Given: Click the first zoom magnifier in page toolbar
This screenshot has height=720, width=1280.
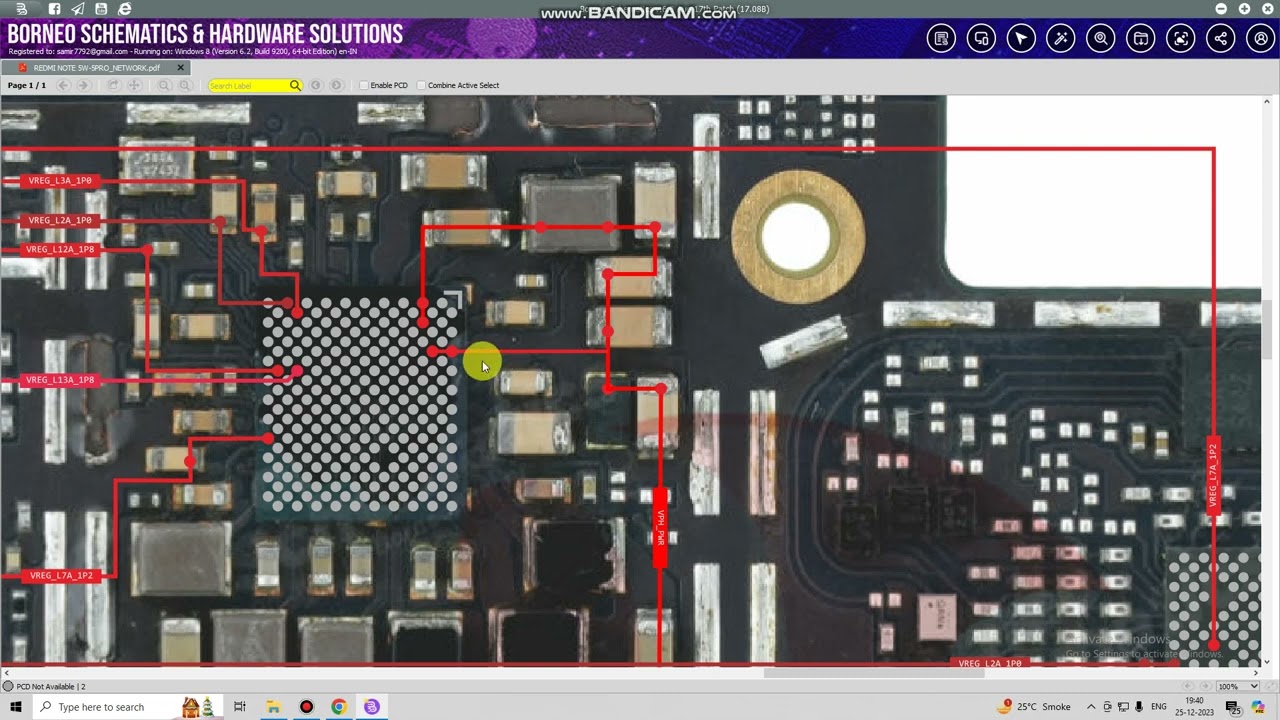Looking at the screenshot, I should pyautogui.click(x=164, y=85).
